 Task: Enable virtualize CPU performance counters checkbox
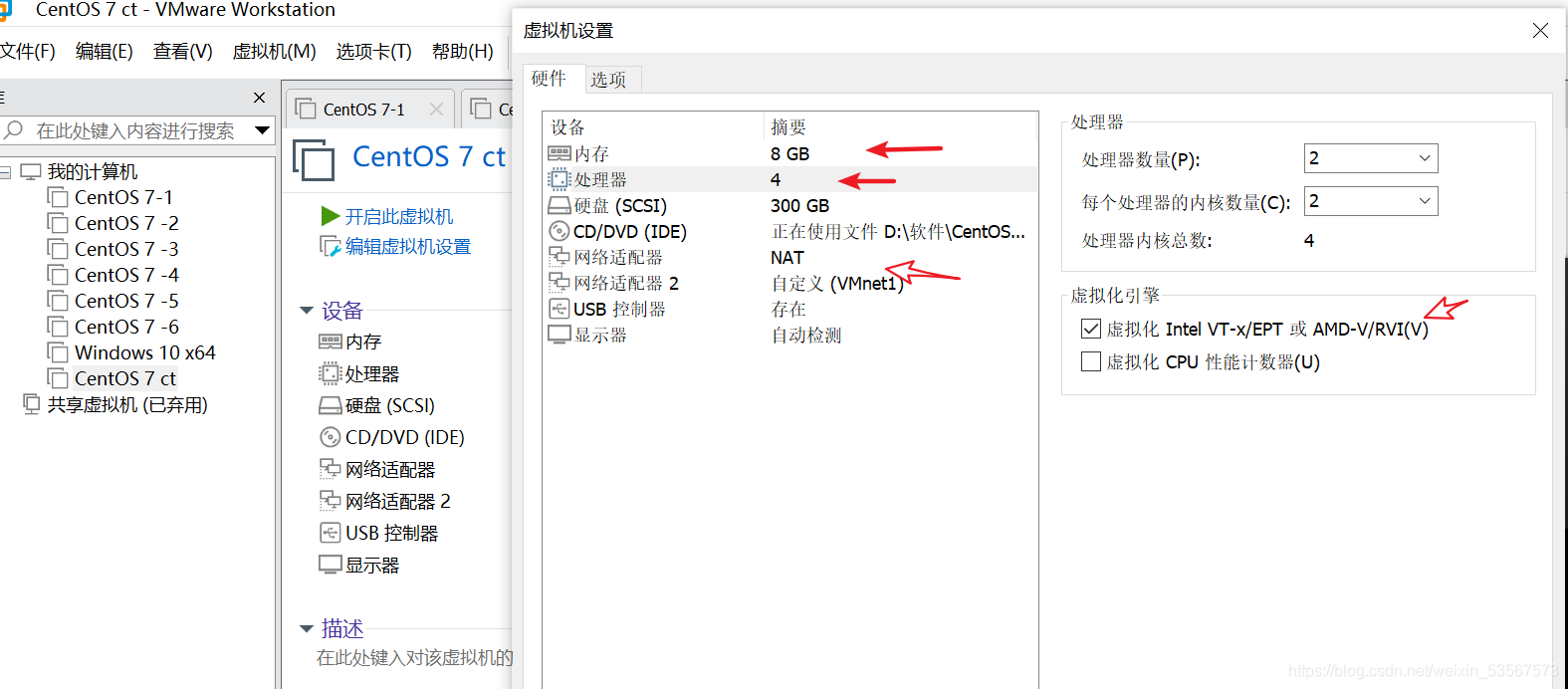[x=1091, y=361]
